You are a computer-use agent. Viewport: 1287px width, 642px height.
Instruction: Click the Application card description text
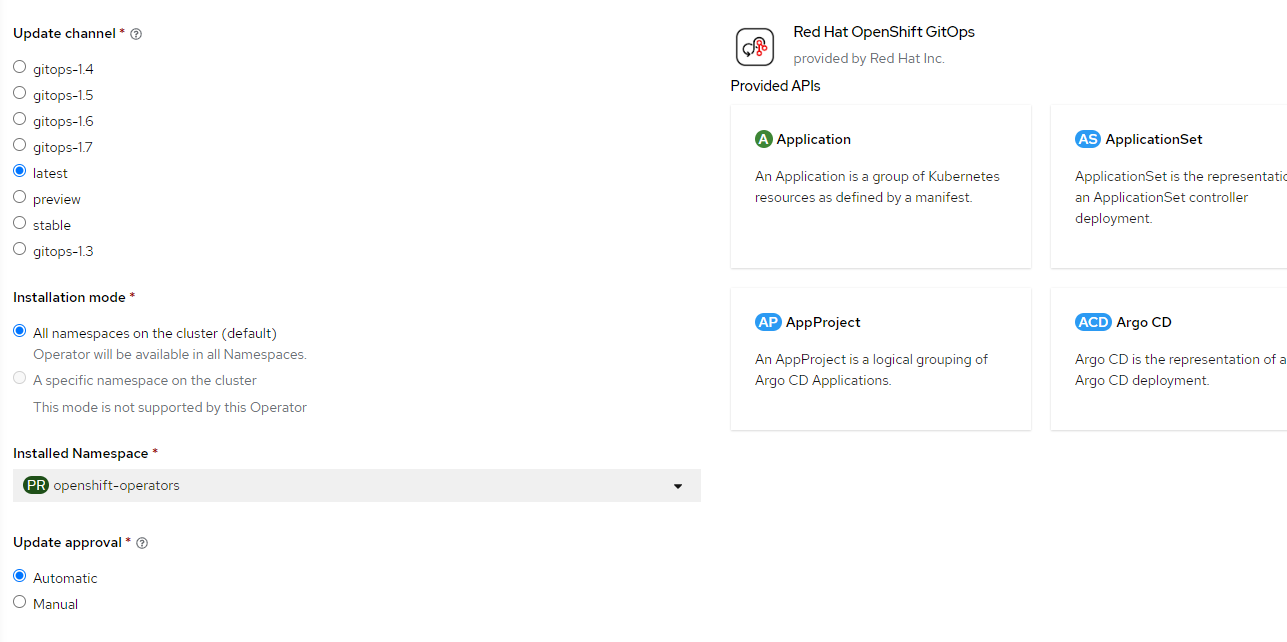click(877, 187)
